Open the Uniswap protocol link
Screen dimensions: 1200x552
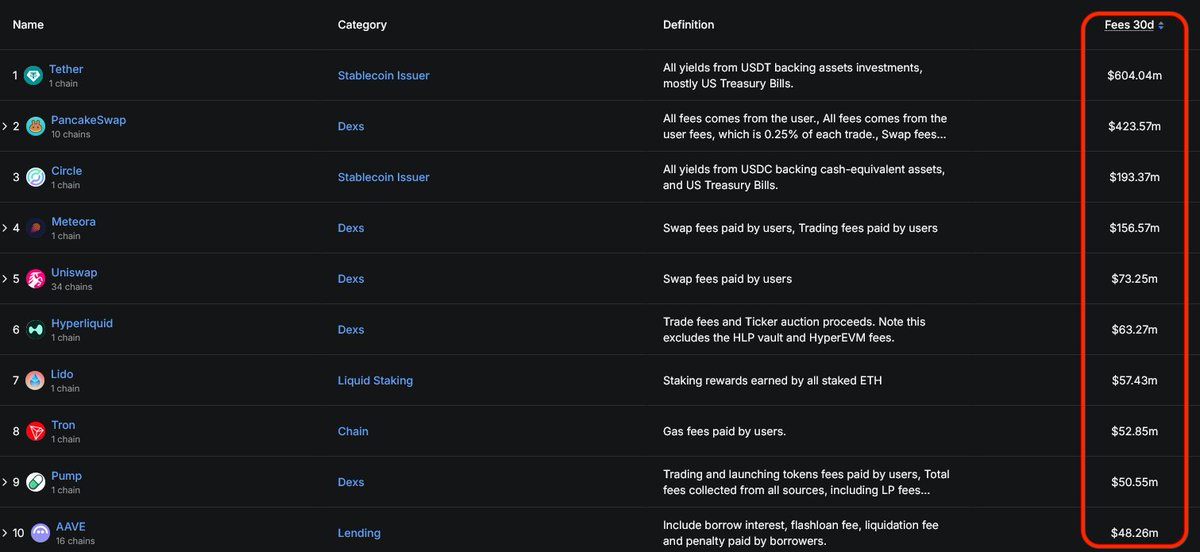click(74, 272)
